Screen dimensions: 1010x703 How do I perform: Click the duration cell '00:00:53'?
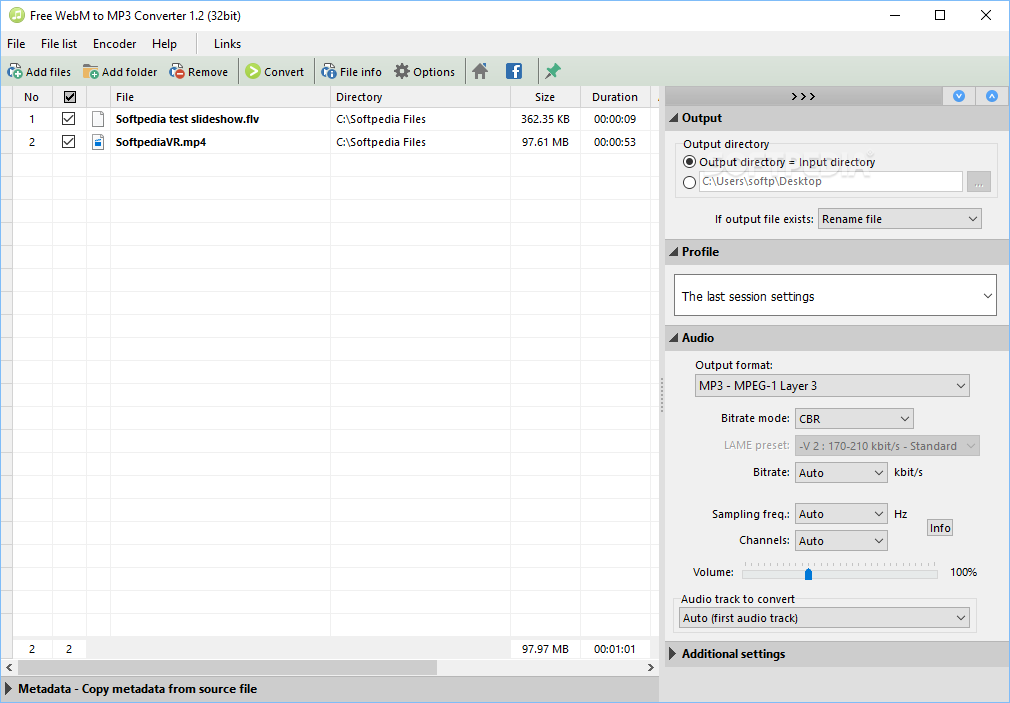pyautogui.click(x=615, y=142)
